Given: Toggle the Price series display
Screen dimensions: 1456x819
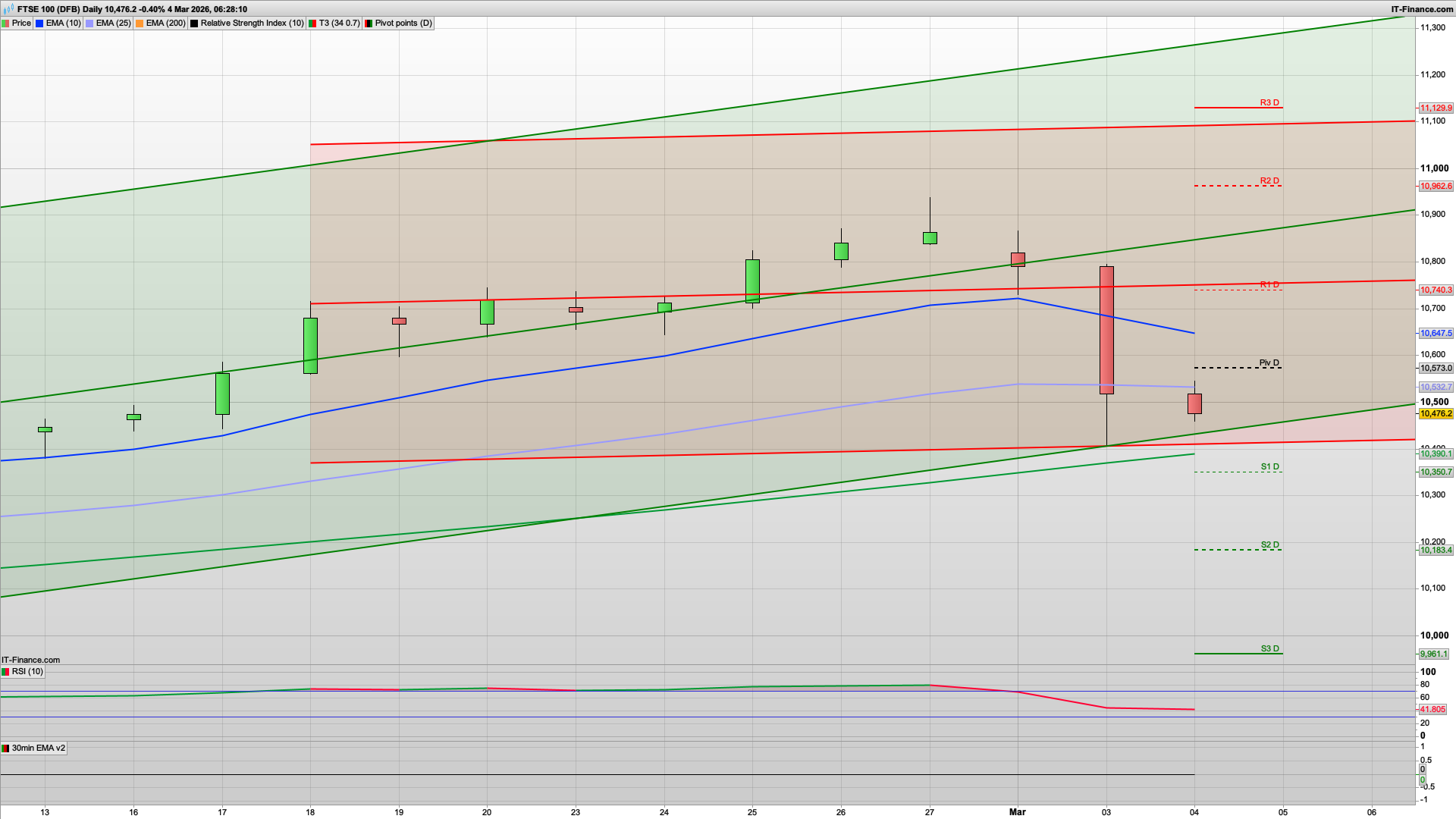Looking at the screenshot, I should point(21,23).
